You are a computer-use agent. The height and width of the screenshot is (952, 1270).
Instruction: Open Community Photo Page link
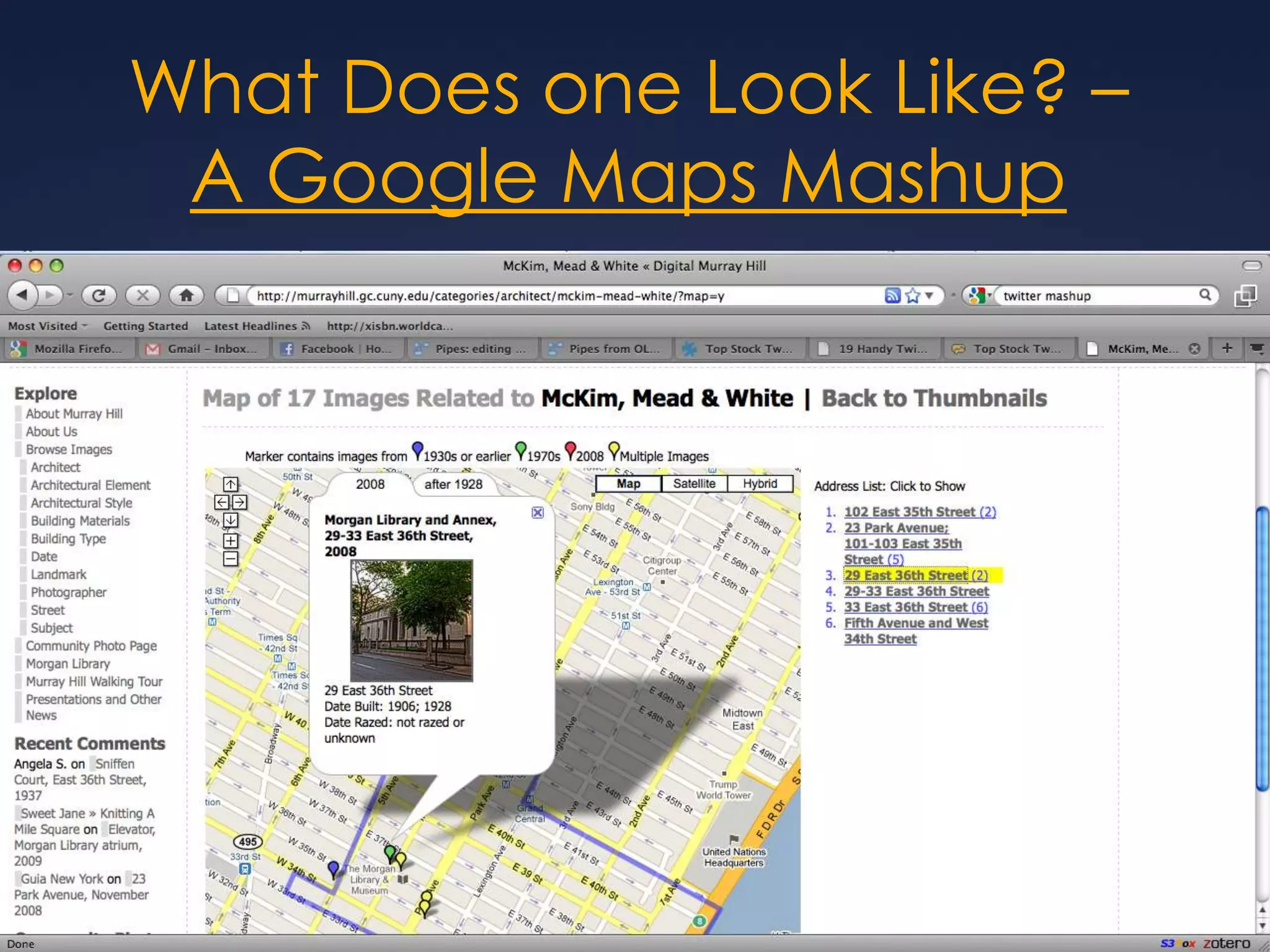[91, 646]
